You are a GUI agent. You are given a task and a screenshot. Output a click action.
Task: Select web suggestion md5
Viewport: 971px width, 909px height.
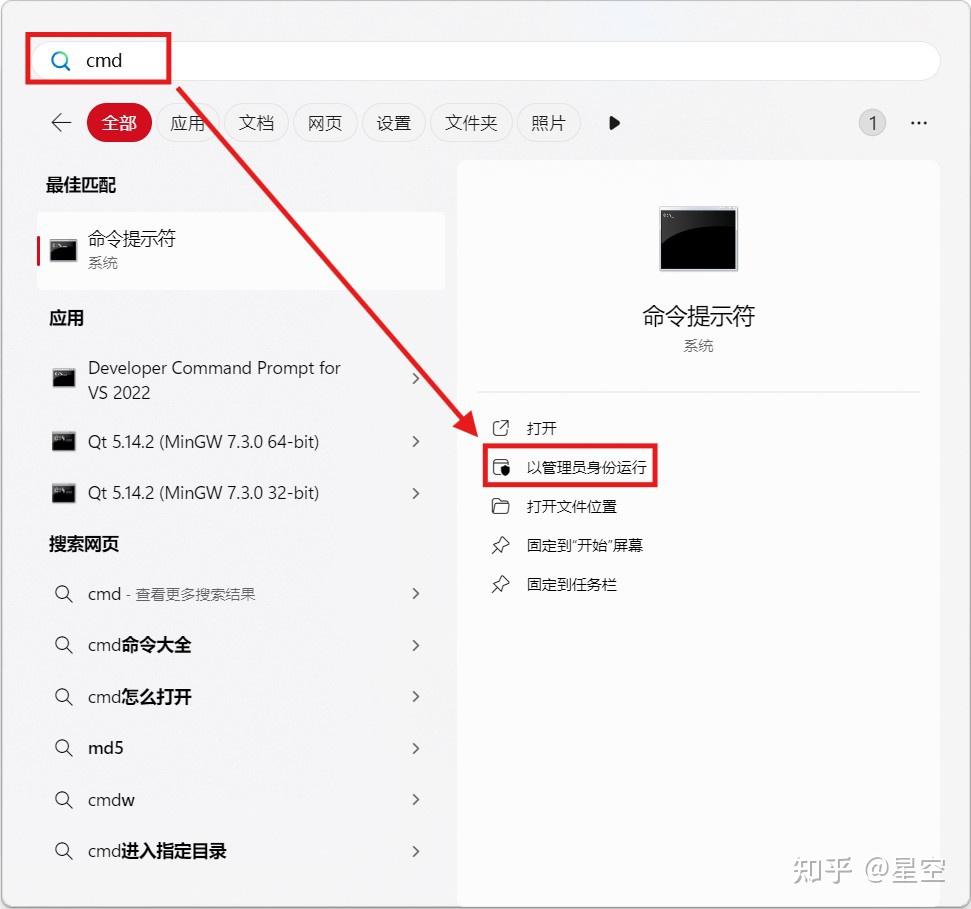pyautogui.click(x=241, y=748)
